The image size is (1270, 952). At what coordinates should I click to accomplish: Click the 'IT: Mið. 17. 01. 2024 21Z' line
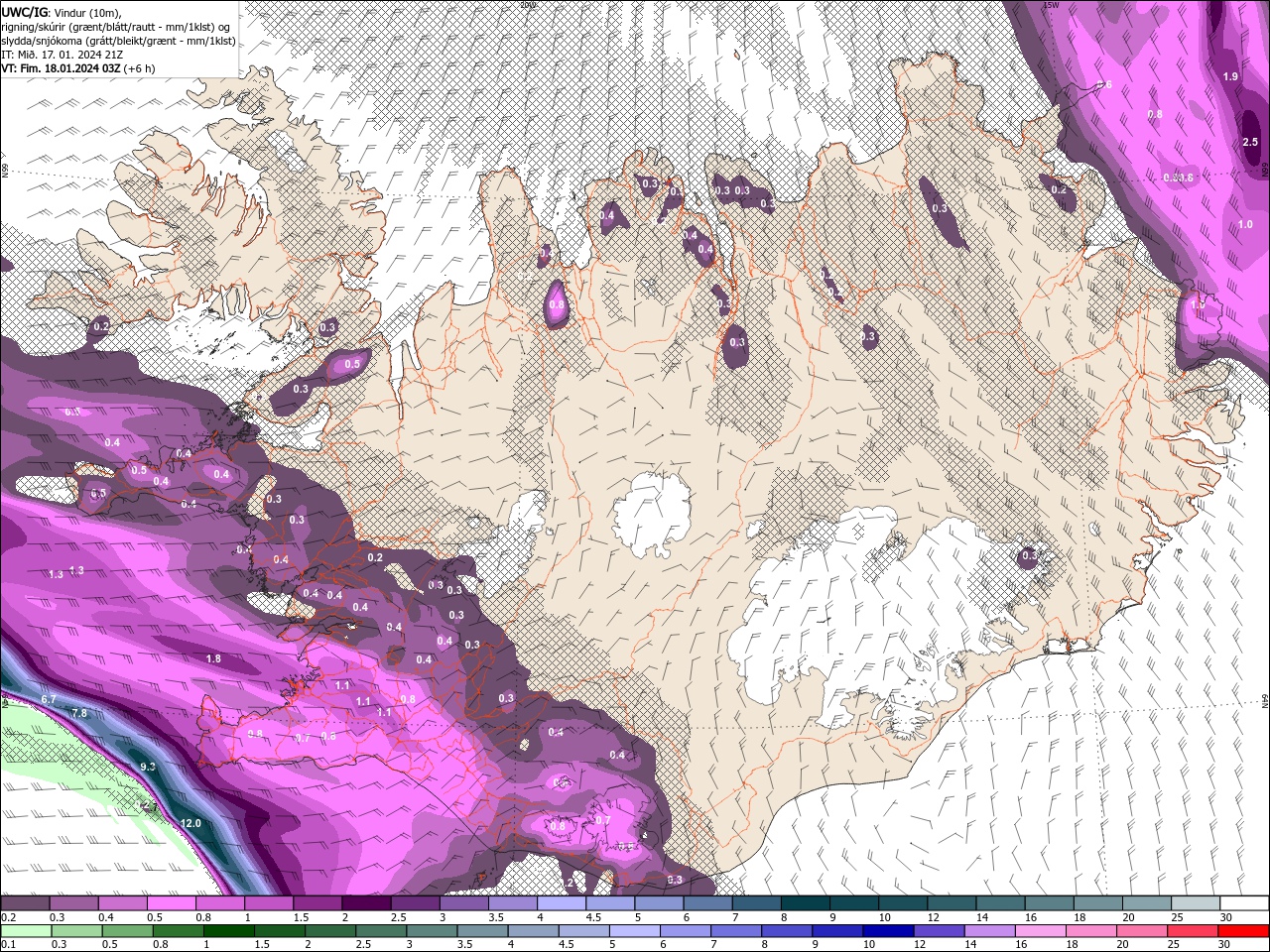click(60, 55)
